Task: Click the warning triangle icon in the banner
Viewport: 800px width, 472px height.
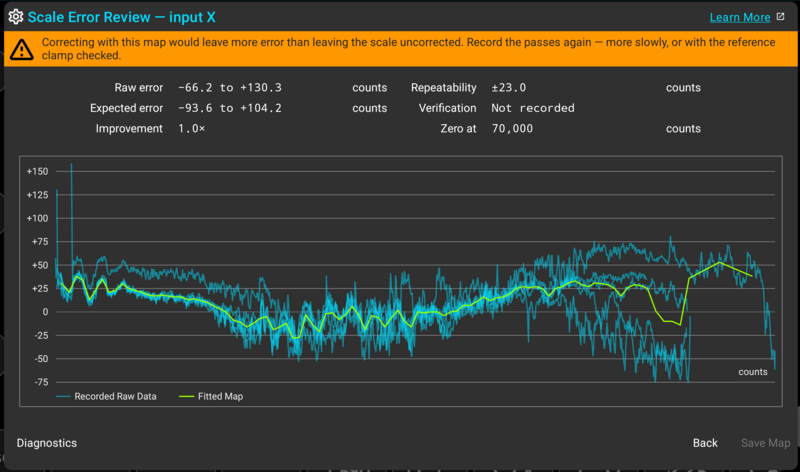Action: [21, 49]
